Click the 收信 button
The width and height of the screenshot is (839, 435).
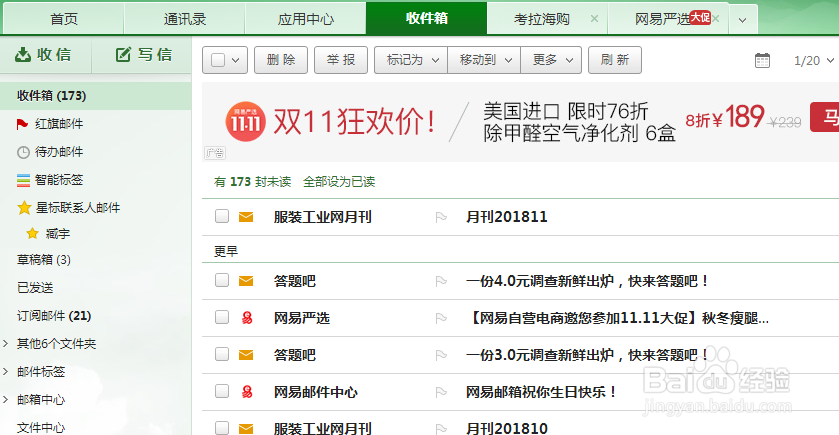click(x=44, y=55)
